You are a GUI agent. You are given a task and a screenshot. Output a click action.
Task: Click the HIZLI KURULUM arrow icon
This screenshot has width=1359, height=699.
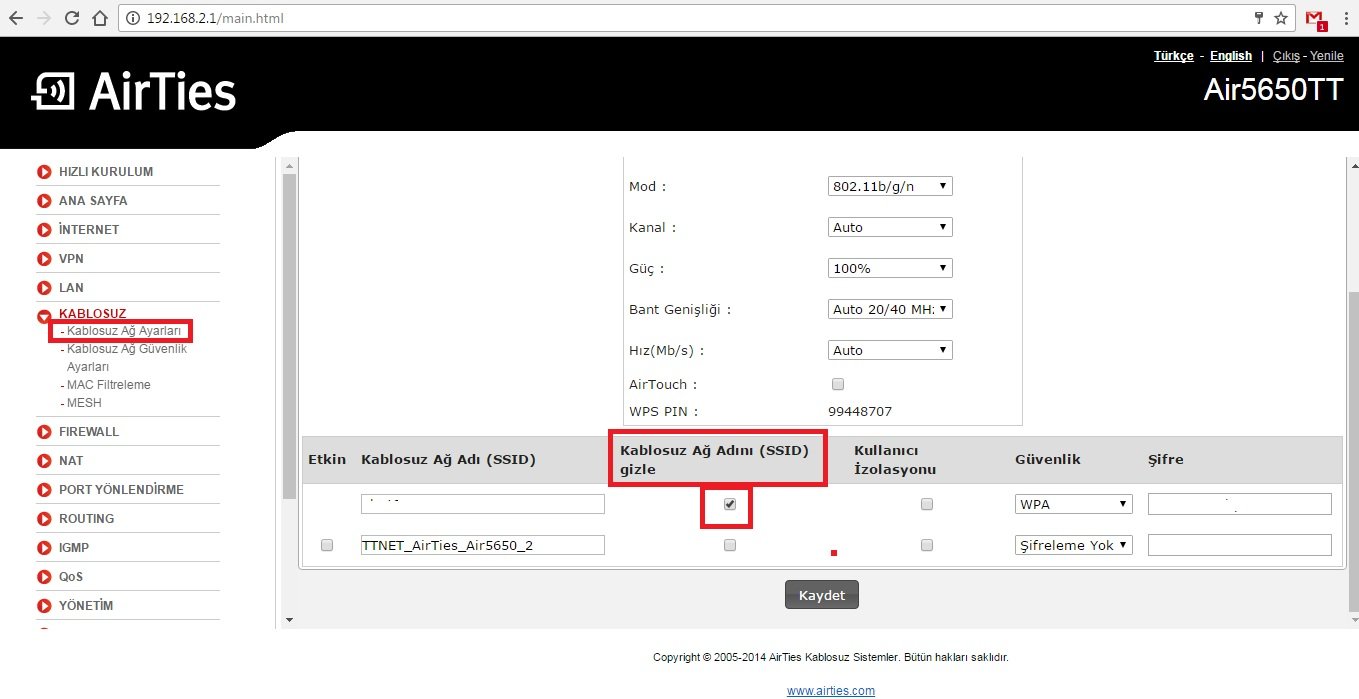click(x=44, y=172)
